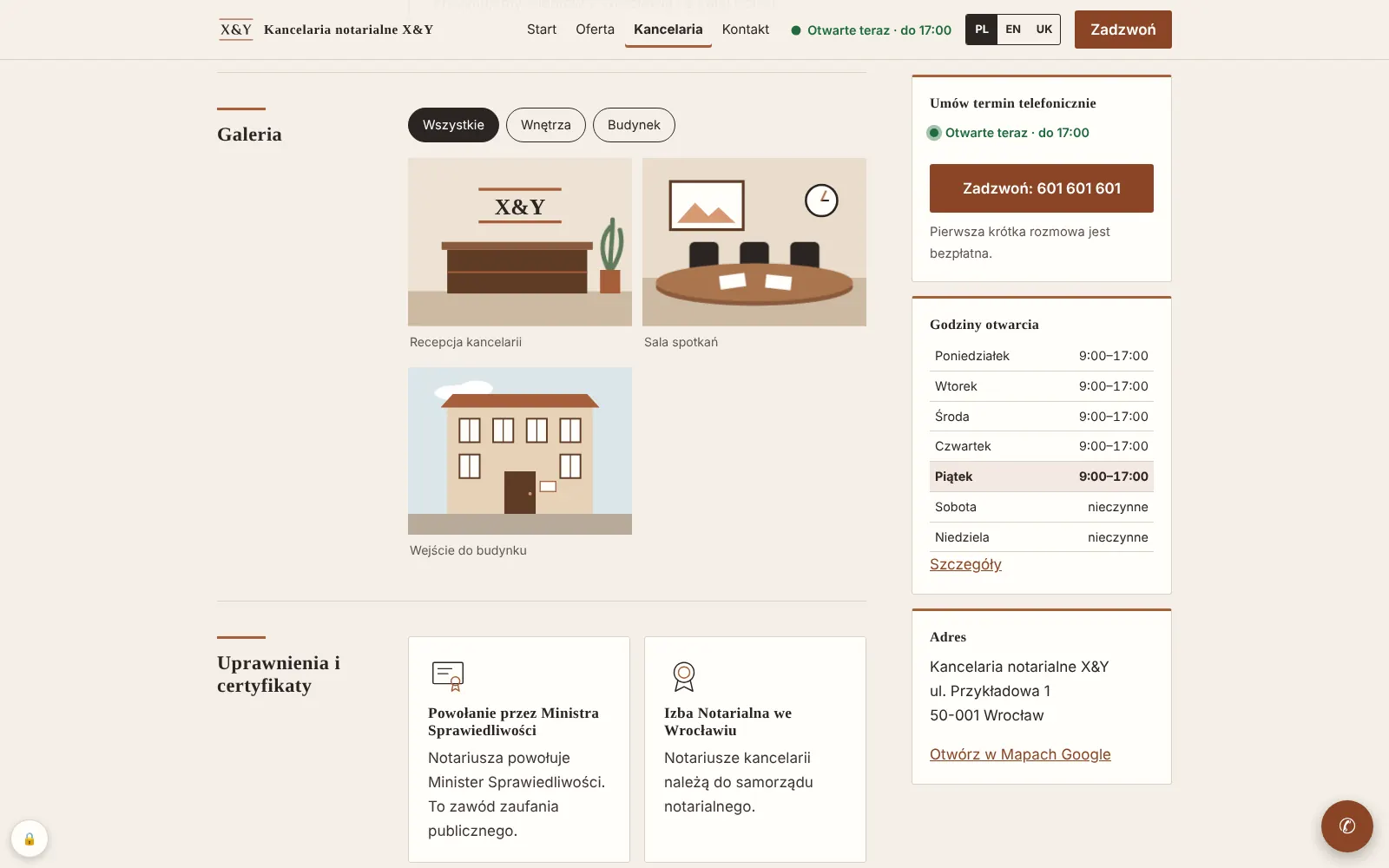Image resolution: width=1389 pixels, height=868 pixels.
Task: Open the Wejście do budynku gallery image
Action: pos(520,450)
